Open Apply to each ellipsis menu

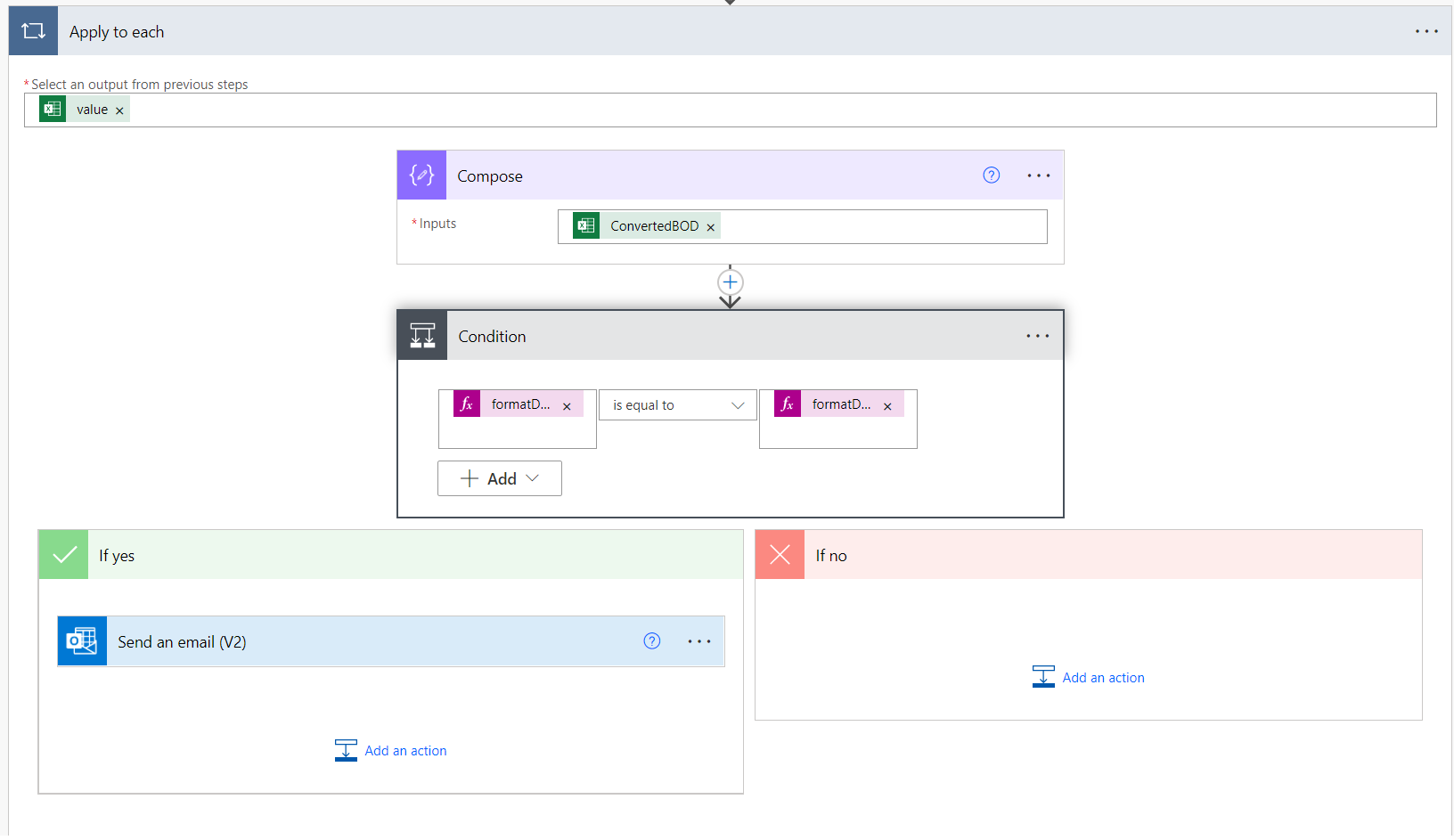(1426, 31)
